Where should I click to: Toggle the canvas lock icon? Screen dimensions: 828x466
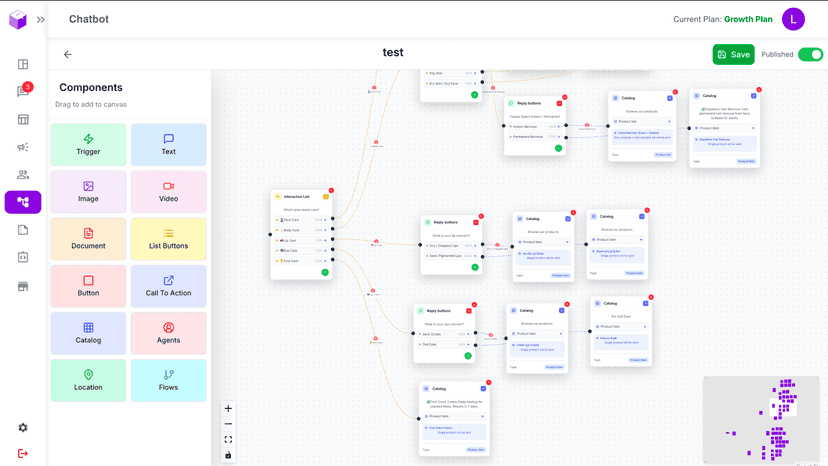pyautogui.click(x=228, y=455)
